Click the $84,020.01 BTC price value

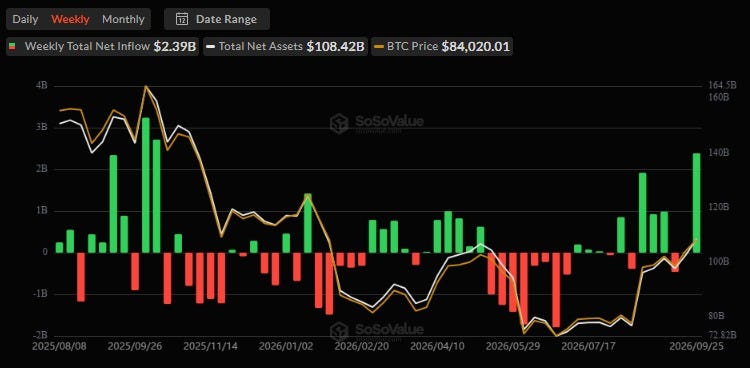475,46
